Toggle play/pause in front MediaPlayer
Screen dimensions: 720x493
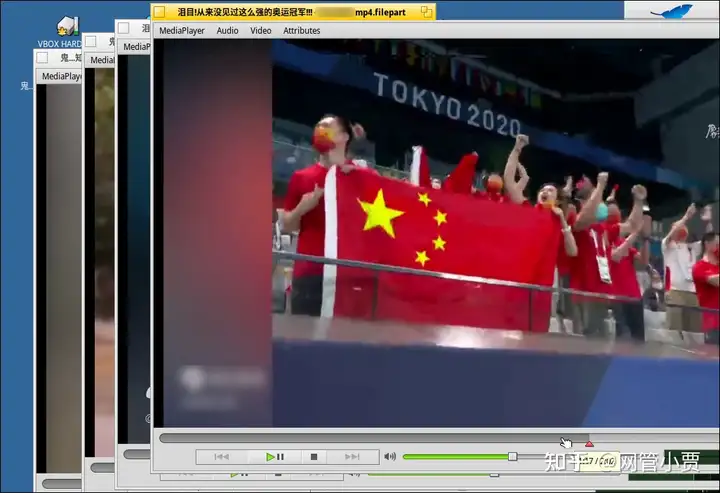point(275,457)
